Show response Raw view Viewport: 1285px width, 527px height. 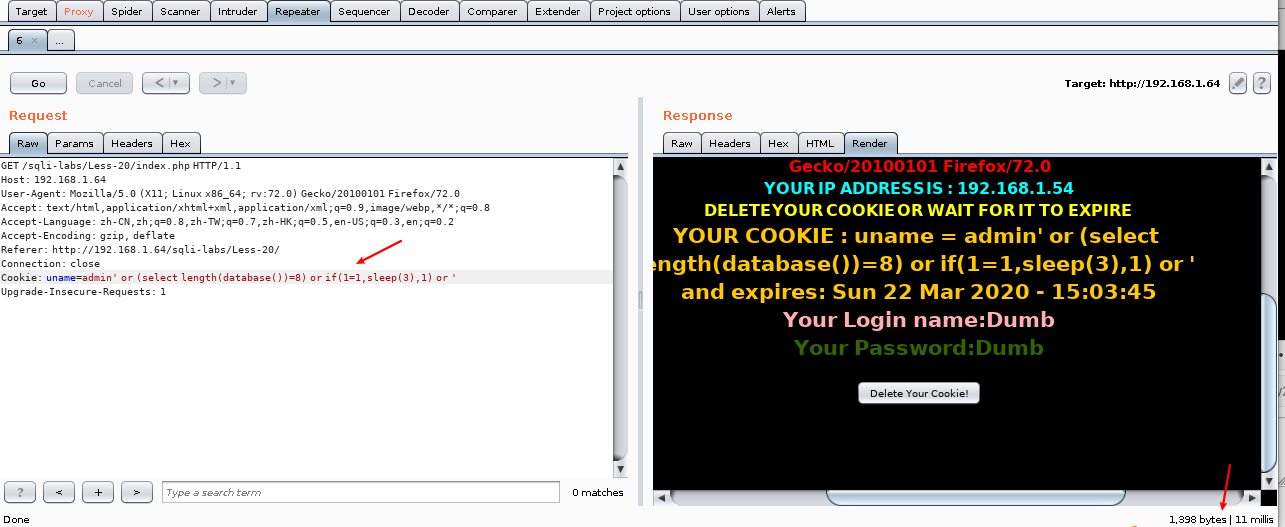tap(682, 143)
